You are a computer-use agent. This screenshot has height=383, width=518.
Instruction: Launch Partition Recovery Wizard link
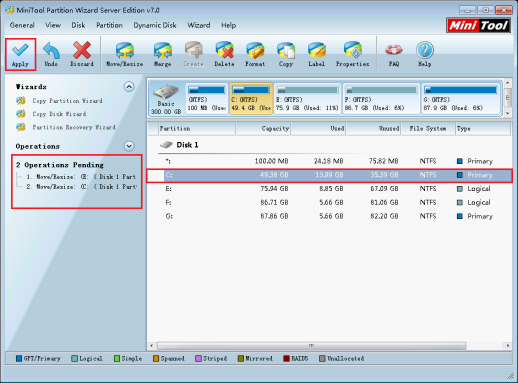tap(74, 127)
